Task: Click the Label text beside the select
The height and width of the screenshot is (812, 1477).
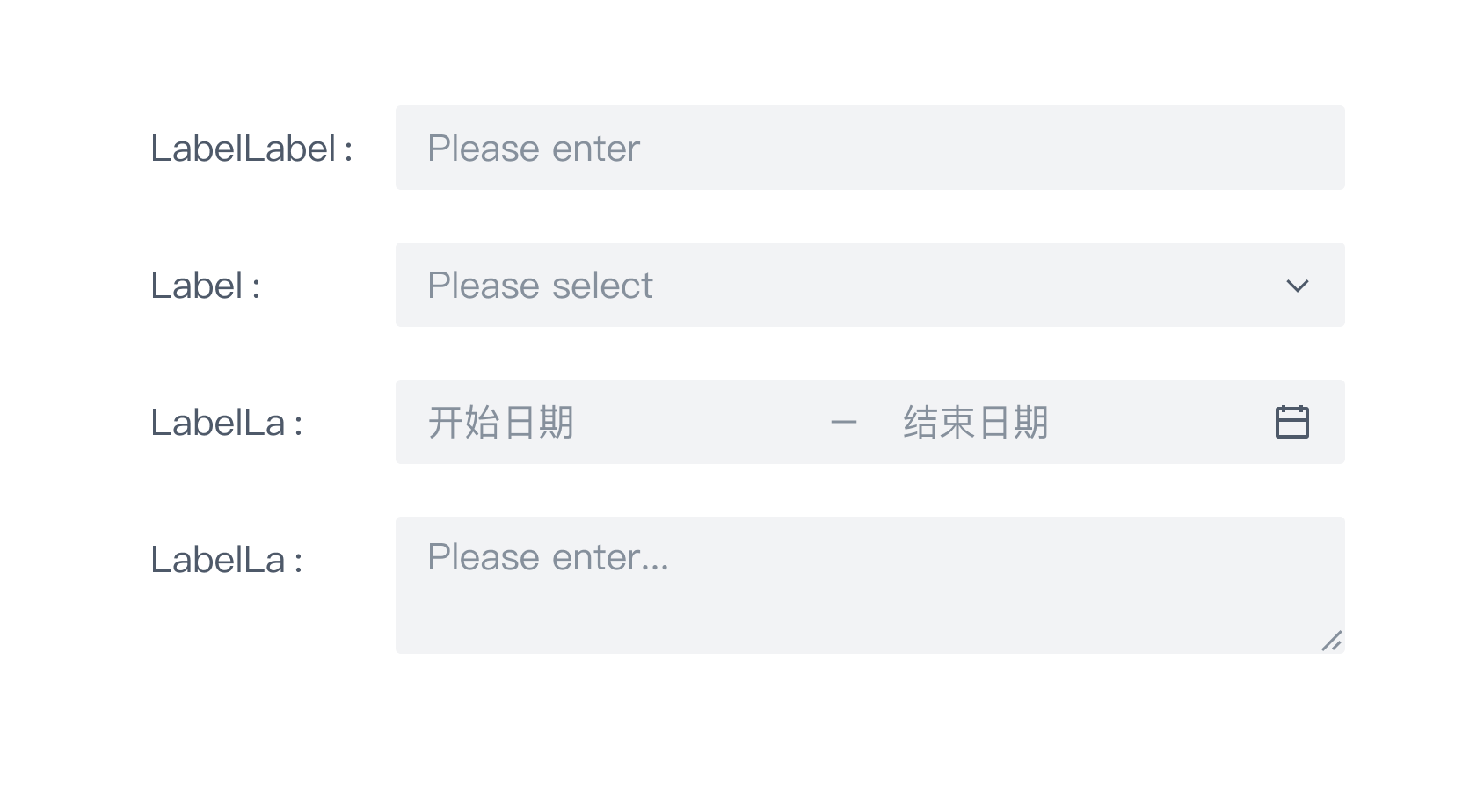Action: 205,285
